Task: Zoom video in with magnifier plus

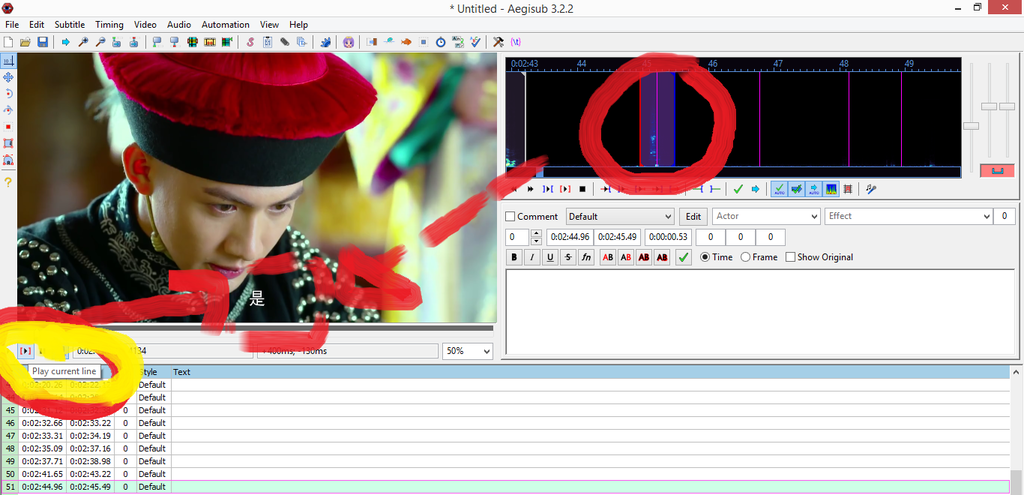Action: click(83, 42)
